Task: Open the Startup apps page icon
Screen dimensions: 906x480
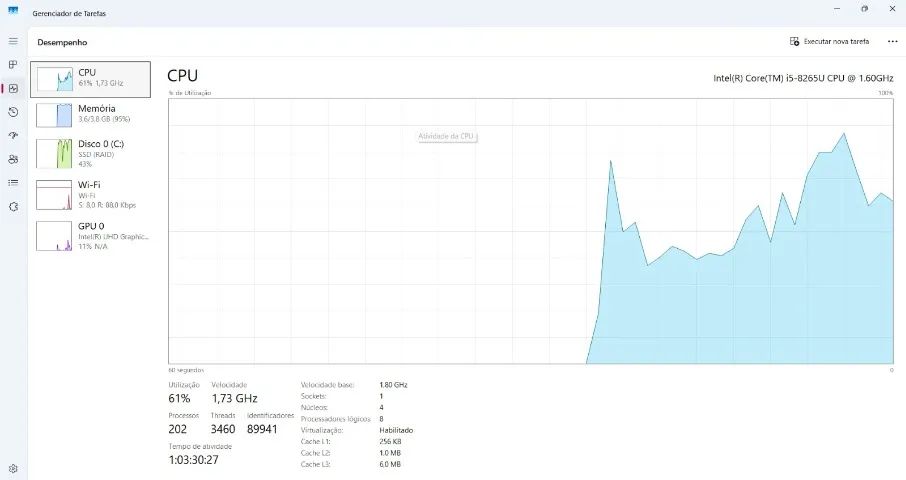Action: pyautogui.click(x=13, y=135)
